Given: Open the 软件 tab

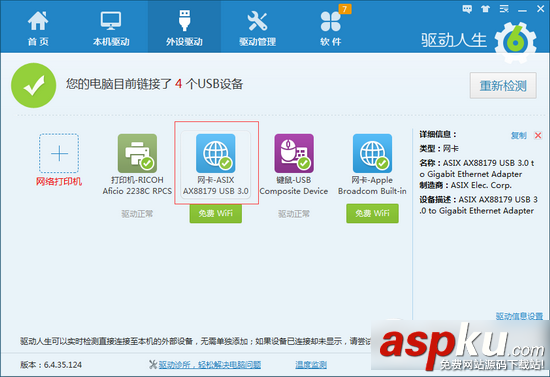Looking at the screenshot, I should click(x=330, y=28).
